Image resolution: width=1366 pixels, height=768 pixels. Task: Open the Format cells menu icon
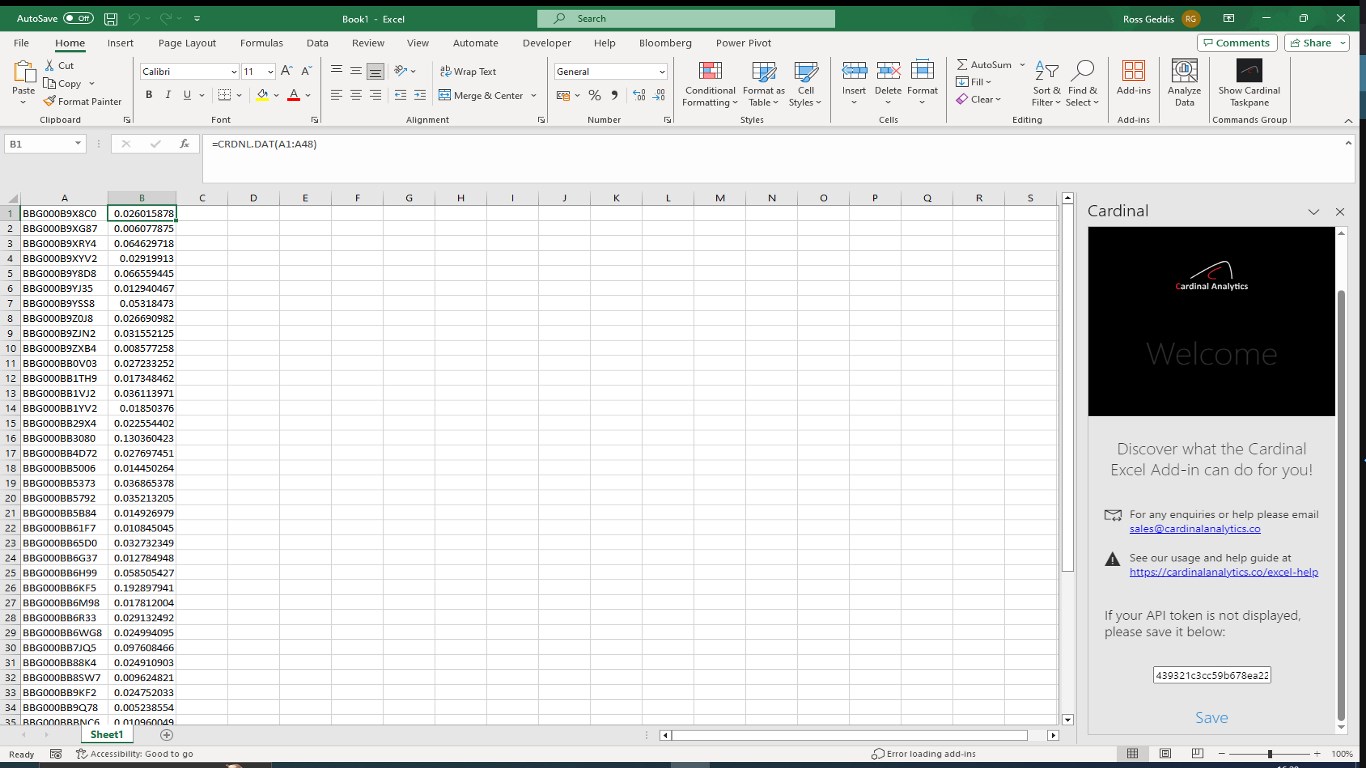(922, 70)
